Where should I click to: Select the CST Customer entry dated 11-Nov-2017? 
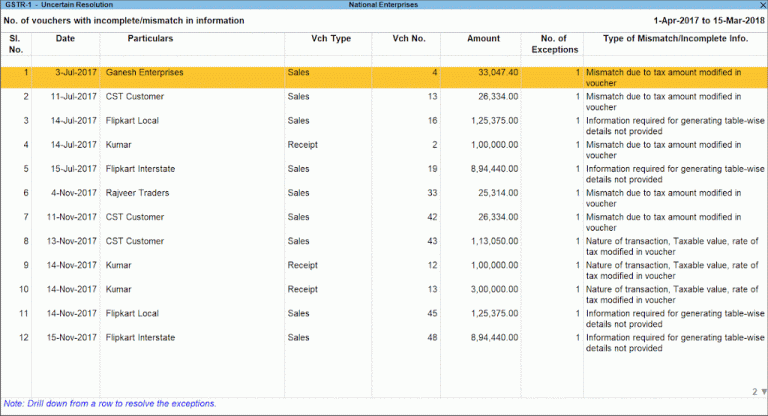coord(384,221)
